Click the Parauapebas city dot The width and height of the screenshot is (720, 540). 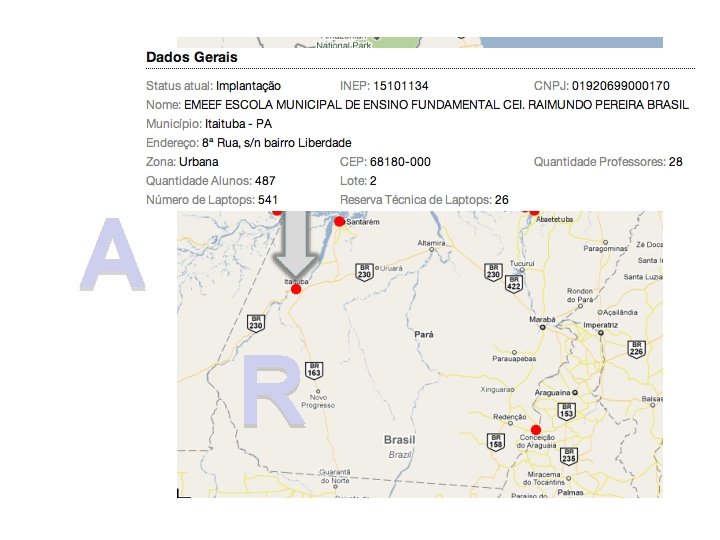514,352
